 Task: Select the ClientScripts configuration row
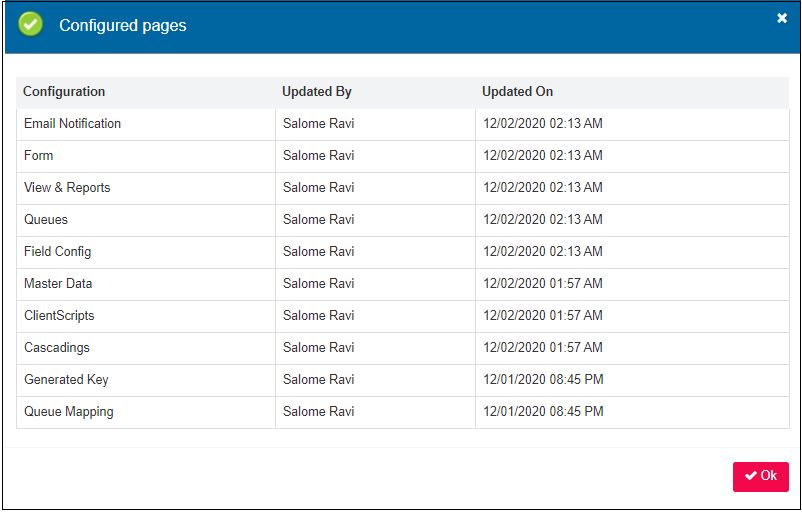[59, 316]
